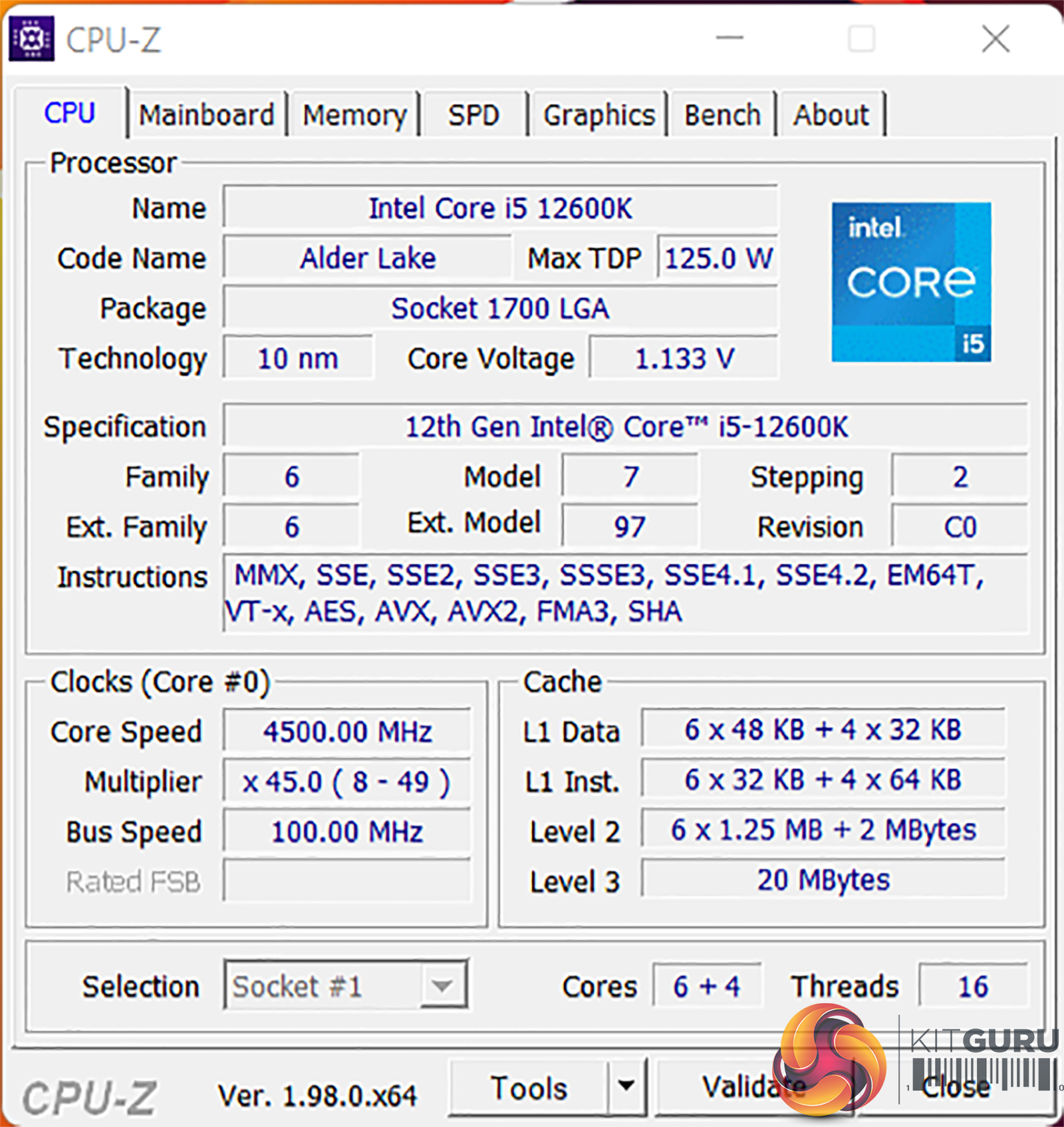Click the 'Clocks (Core #0)' group label
1064x1127 pixels.
tap(160, 682)
